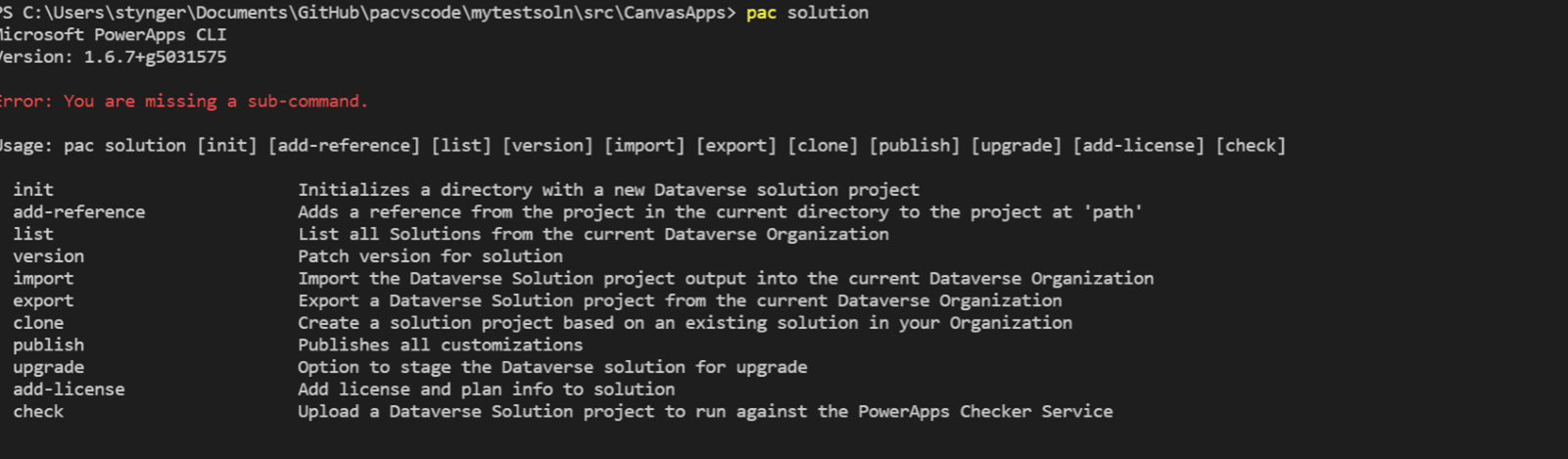Click the 'PowerApps Checker Service' text
Image resolution: width=1568 pixels, height=459 pixels.
(x=985, y=412)
